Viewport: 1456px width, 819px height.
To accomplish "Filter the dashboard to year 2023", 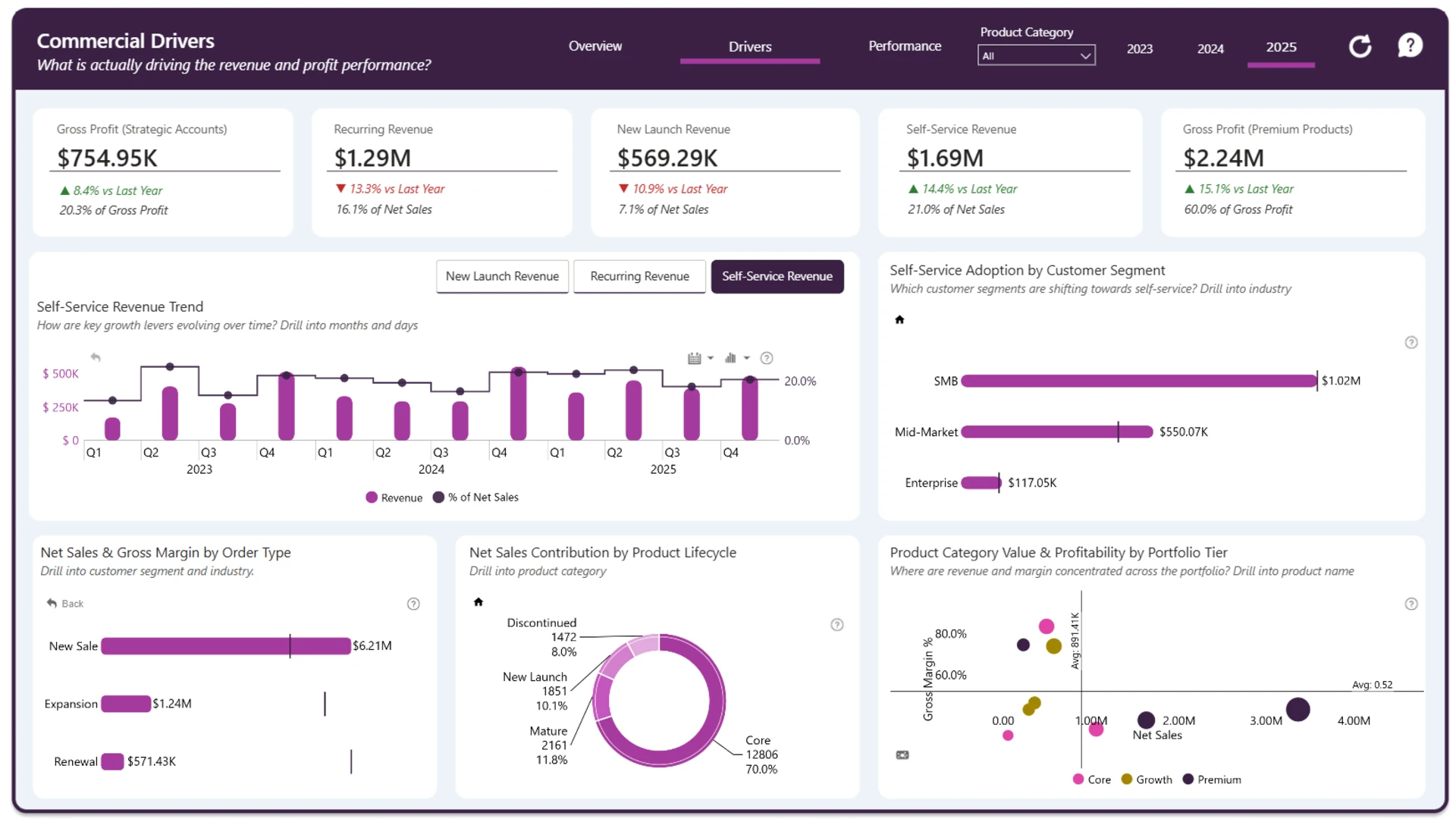I will point(1140,49).
